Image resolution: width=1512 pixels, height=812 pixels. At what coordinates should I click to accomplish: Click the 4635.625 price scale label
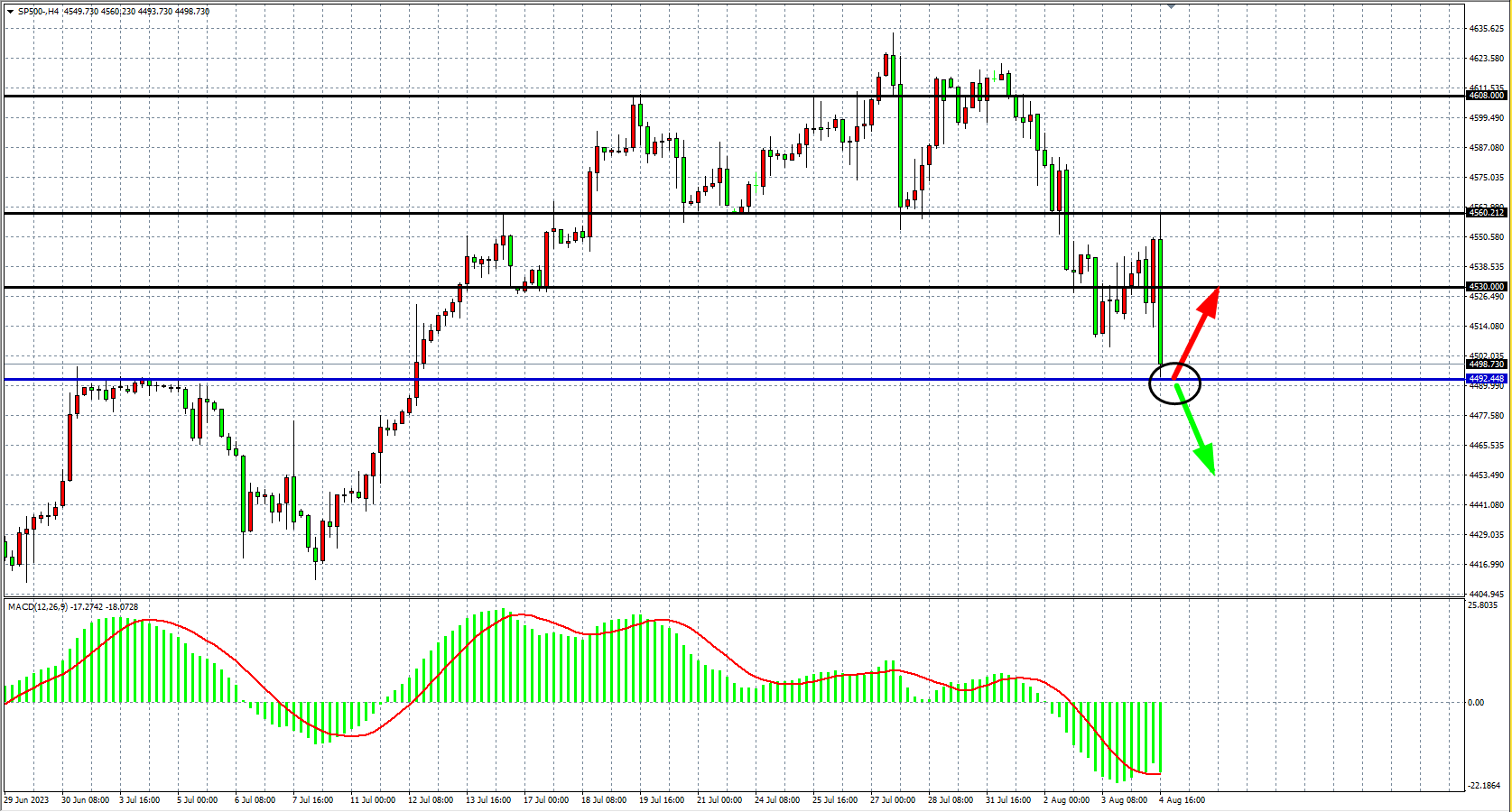[1486, 29]
